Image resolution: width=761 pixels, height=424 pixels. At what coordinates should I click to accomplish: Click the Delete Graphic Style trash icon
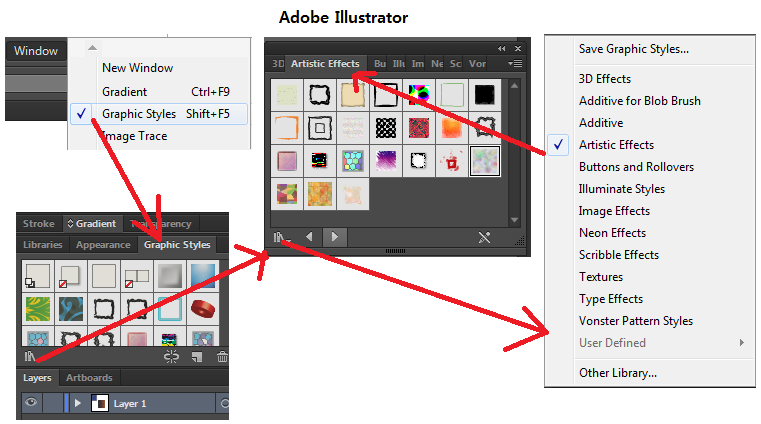222,357
